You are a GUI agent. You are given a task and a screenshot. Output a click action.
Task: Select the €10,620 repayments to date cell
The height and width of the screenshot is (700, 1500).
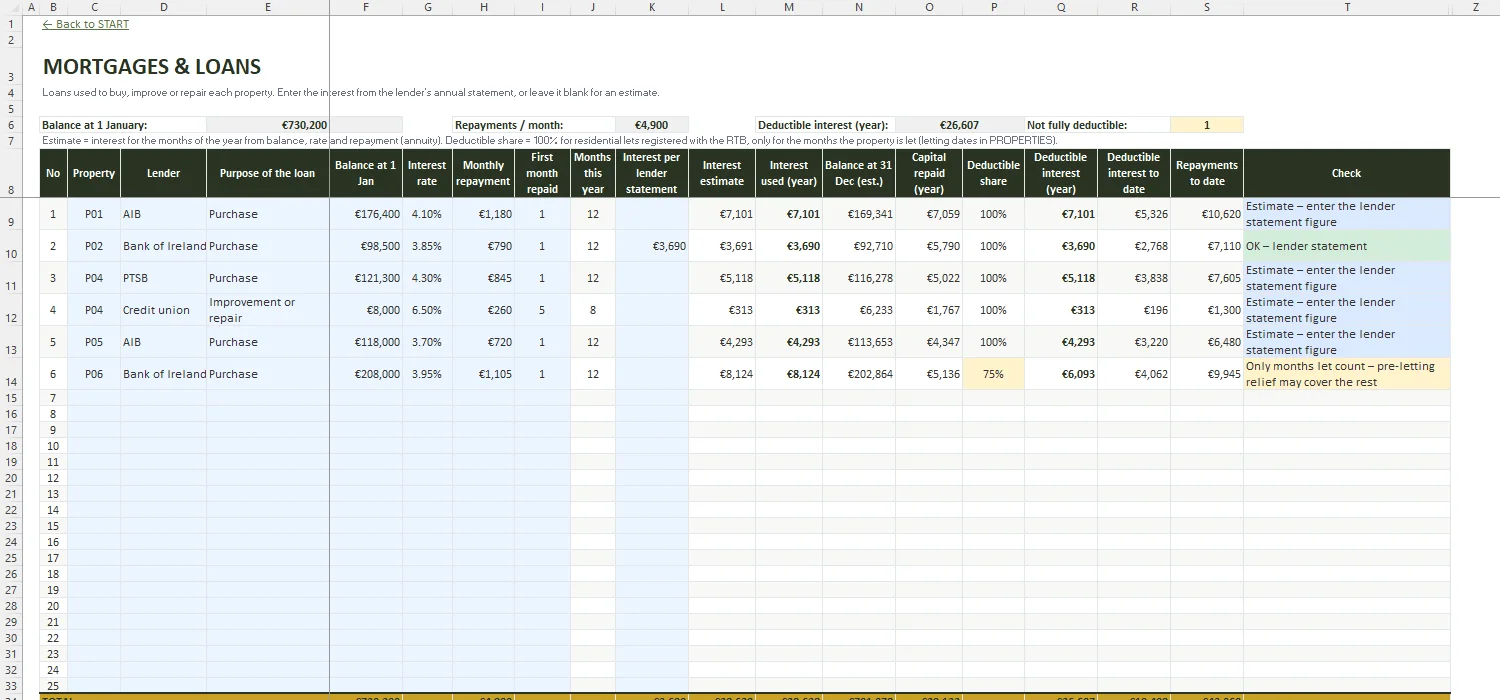[x=1207, y=214]
